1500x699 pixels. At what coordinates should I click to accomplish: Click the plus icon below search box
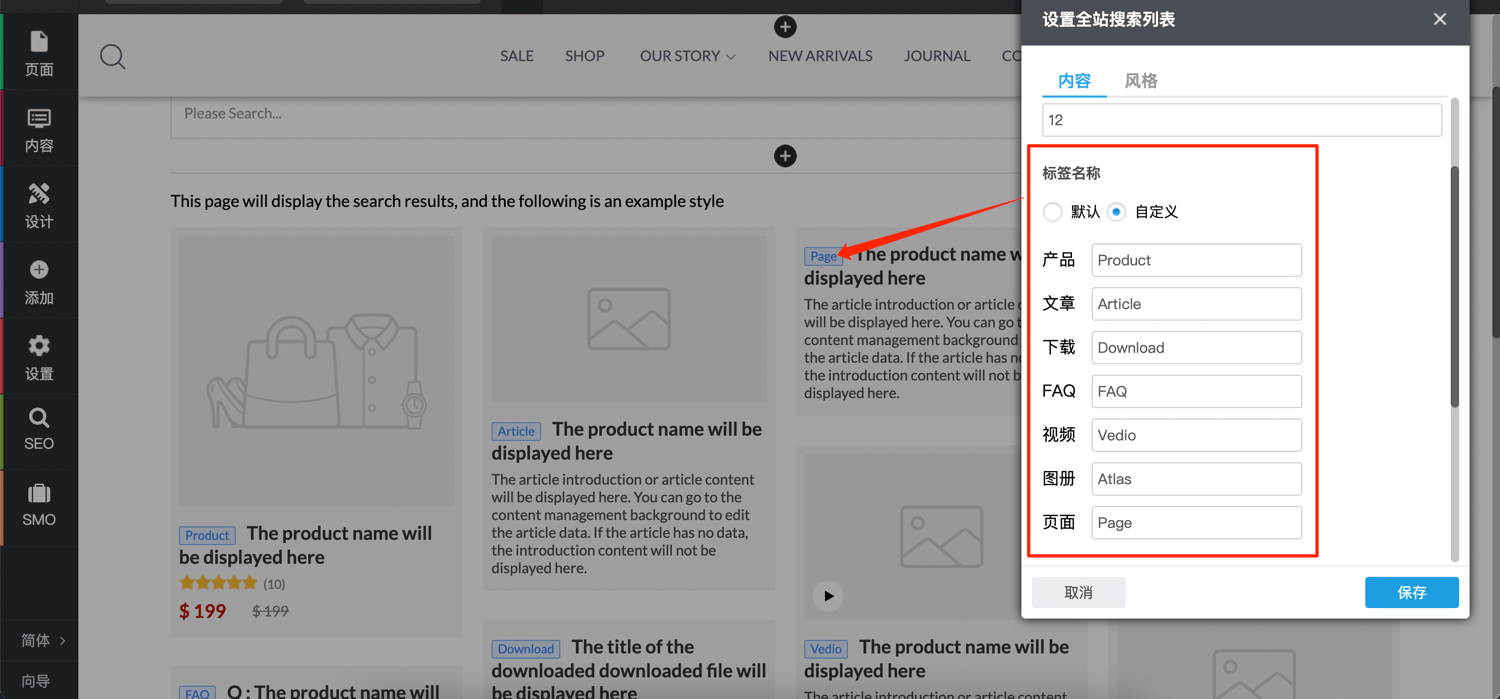785,156
